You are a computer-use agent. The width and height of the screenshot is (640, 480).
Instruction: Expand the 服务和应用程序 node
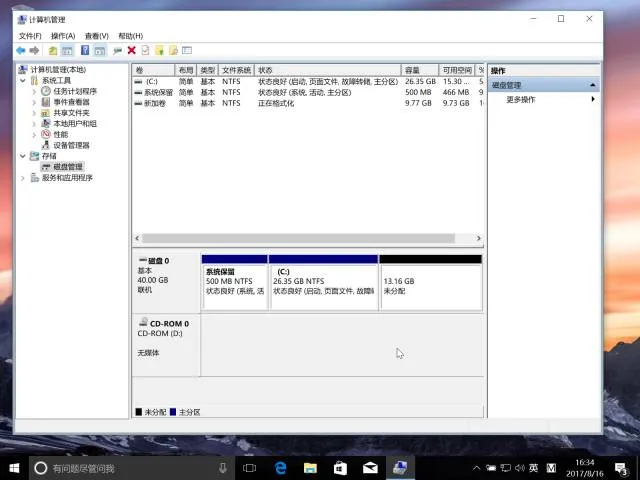click(23, 178)
